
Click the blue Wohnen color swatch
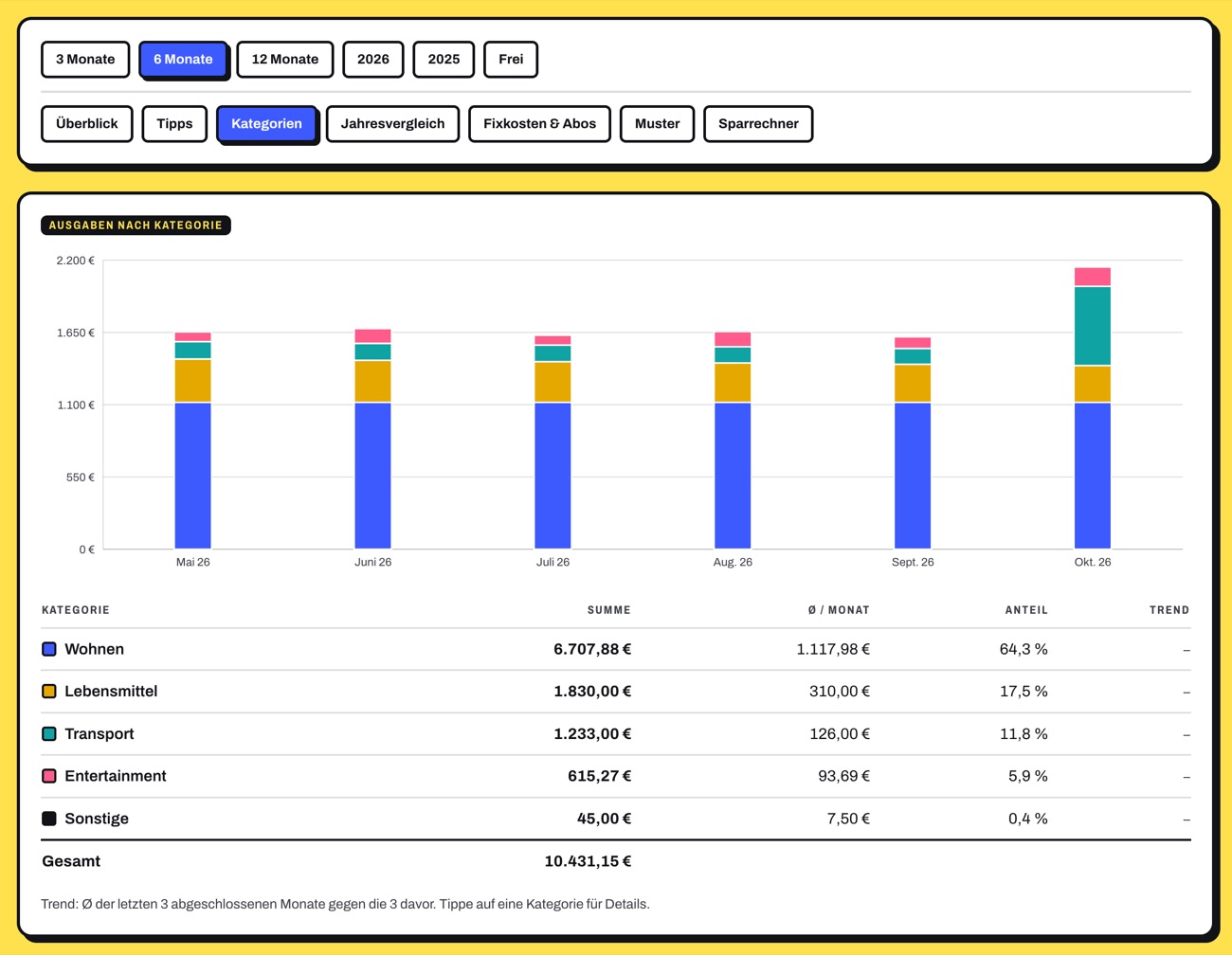pyautogui.click(x=49, y=649)
